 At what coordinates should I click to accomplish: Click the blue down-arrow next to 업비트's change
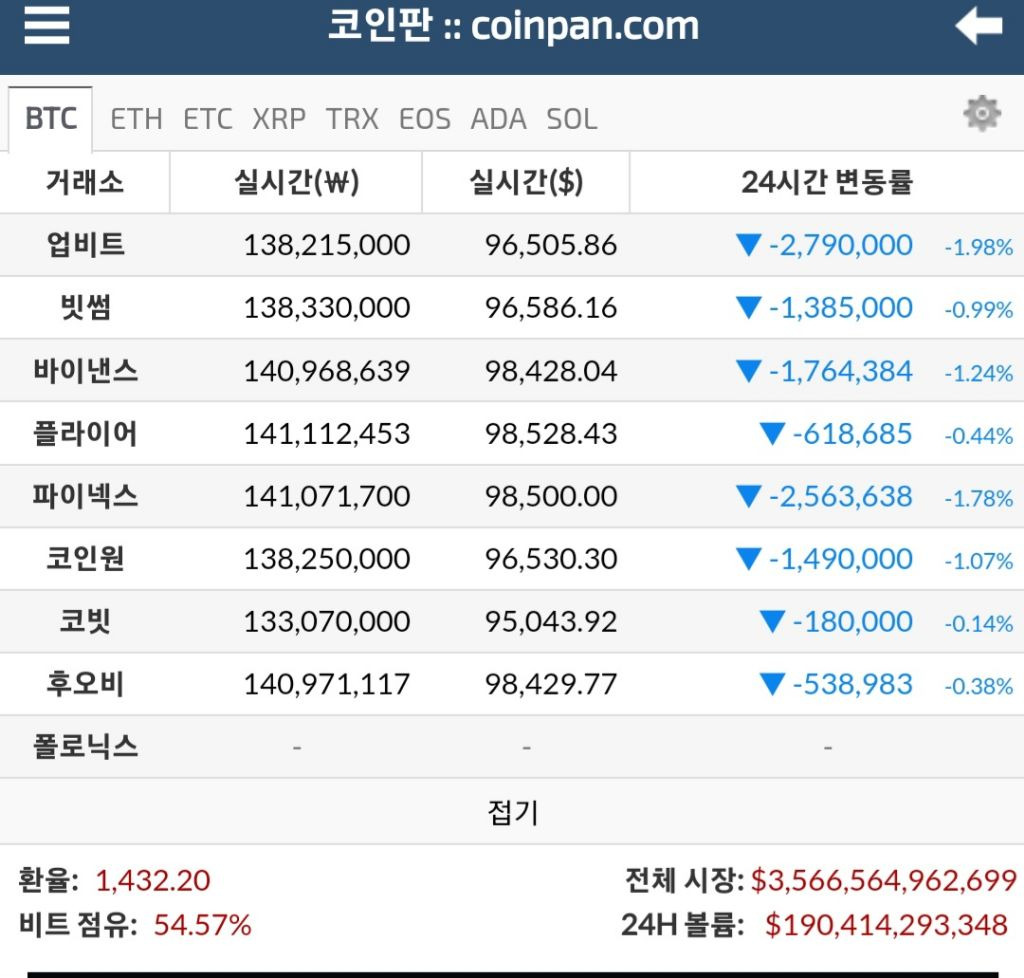point(749,245)
